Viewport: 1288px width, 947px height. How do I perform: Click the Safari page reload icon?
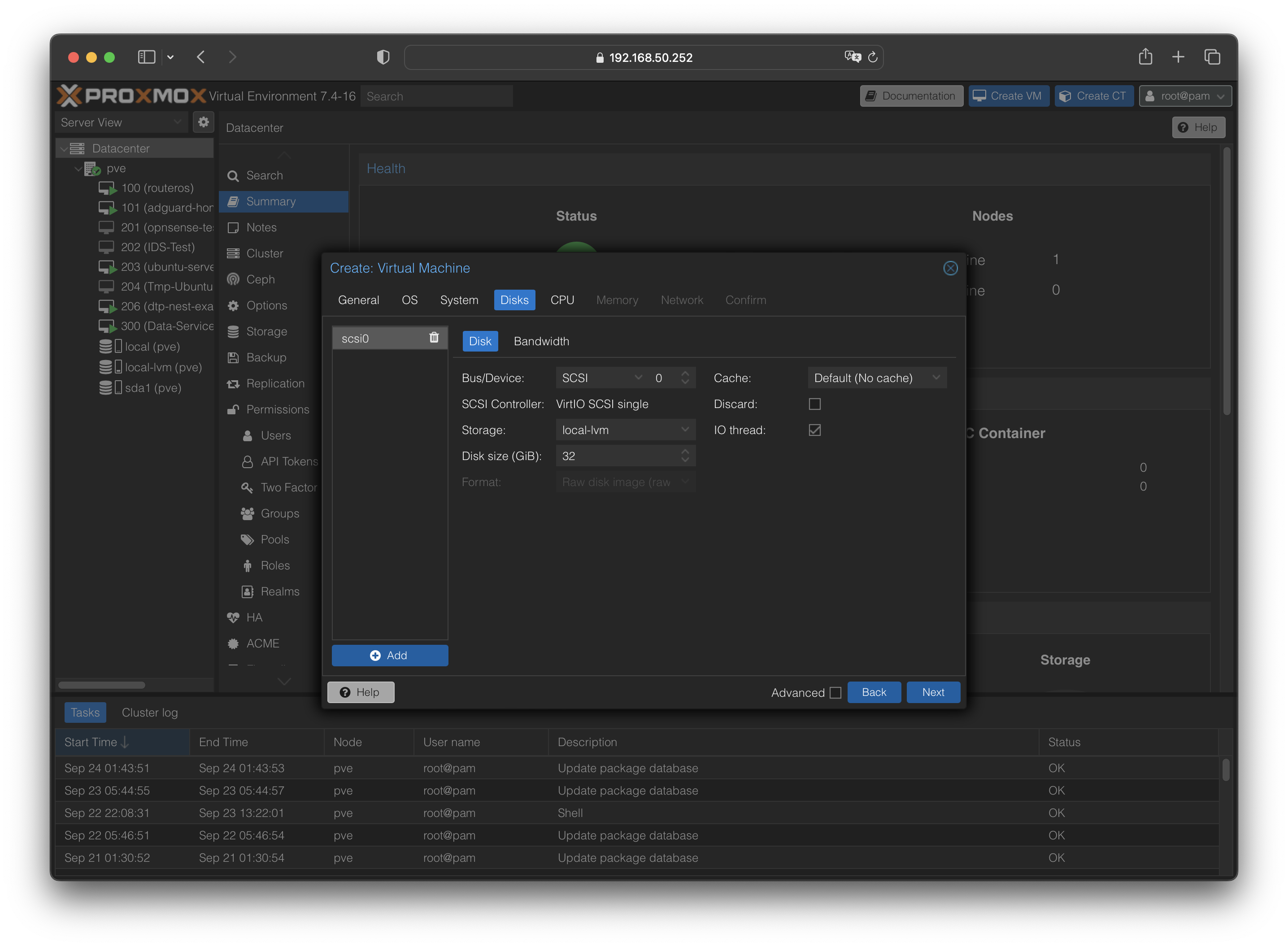pos(872,57)
